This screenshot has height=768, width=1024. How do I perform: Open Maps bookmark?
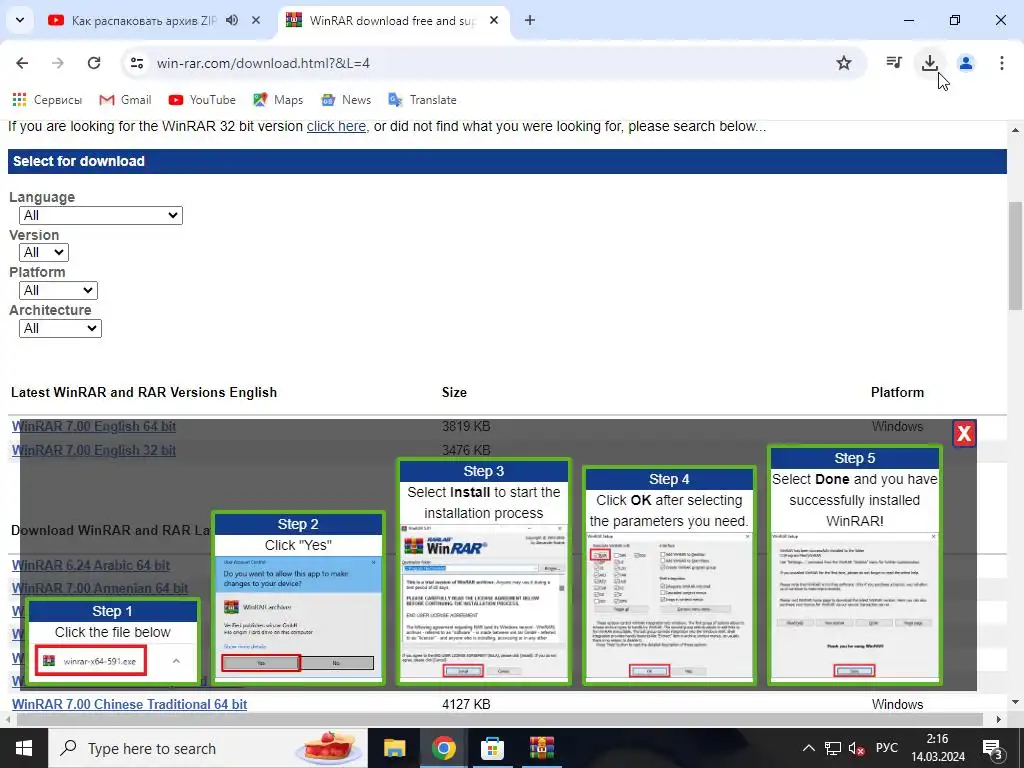click(278, 100)
